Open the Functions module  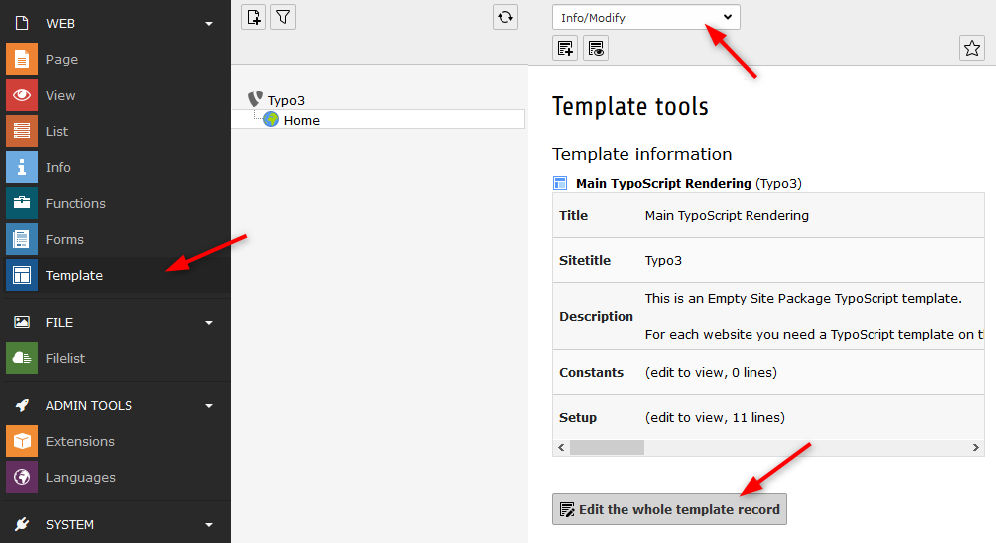click(x=75, y=204)
